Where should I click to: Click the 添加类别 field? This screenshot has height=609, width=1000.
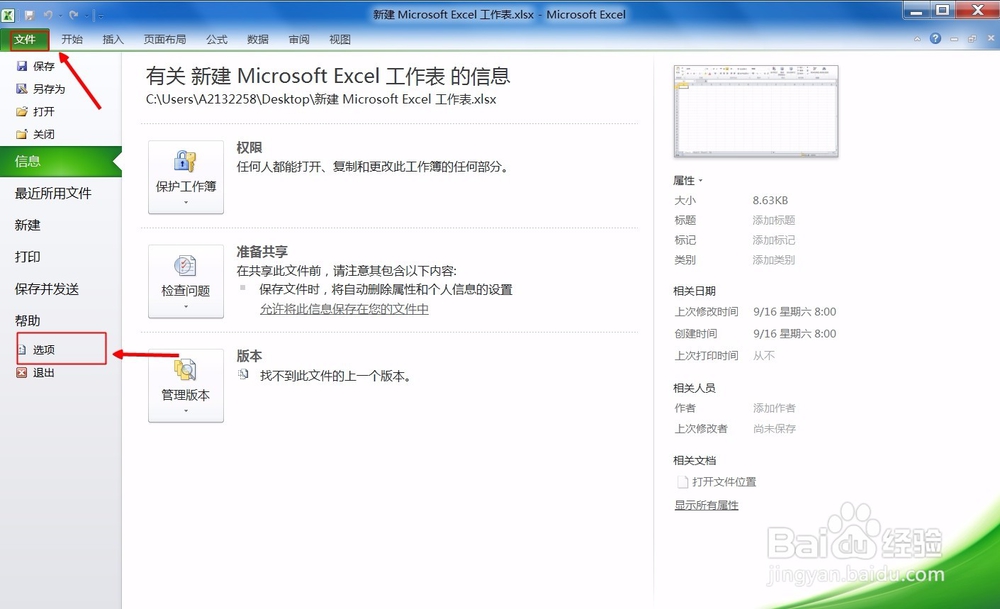coord(774,260)
